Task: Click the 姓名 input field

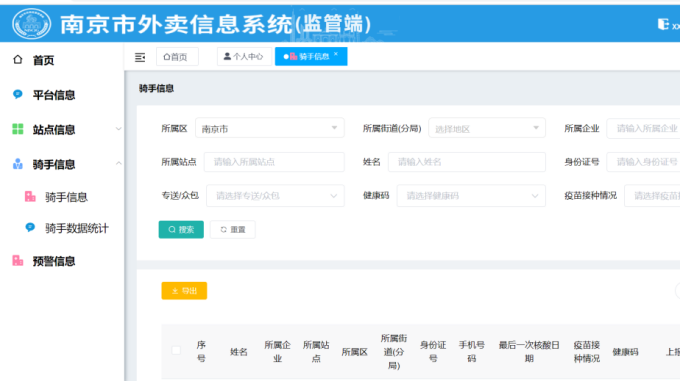Action: pyautogui.click(x=467, y=162)
